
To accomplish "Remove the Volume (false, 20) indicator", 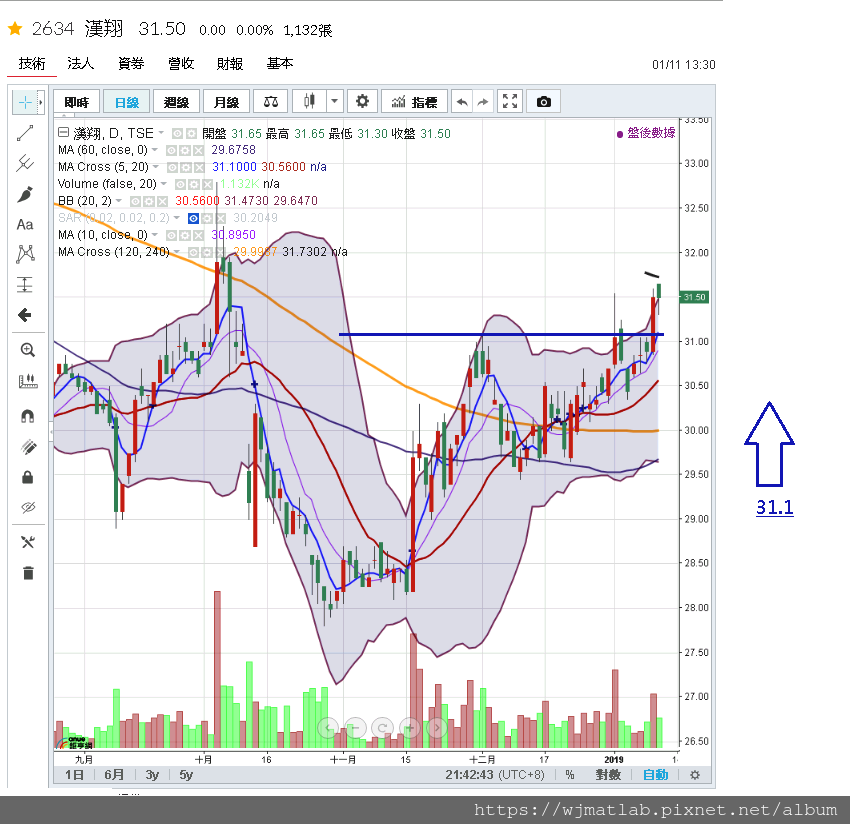I will pos(207,184).
